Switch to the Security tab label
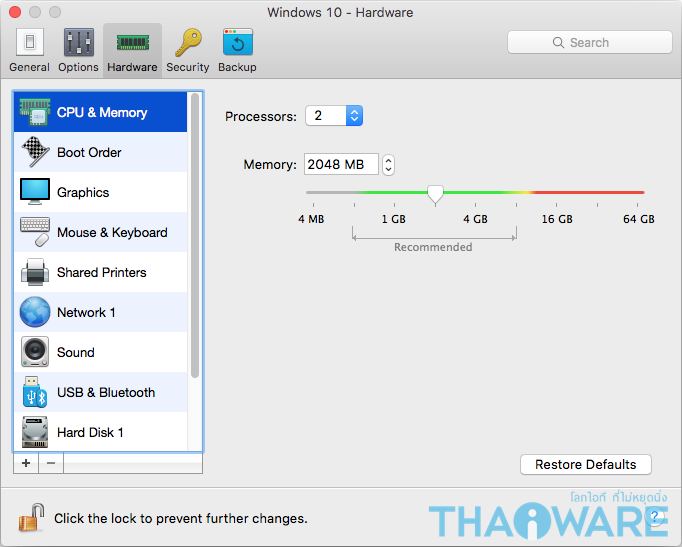This screenshot has height=547, width=682. point(187,67)
